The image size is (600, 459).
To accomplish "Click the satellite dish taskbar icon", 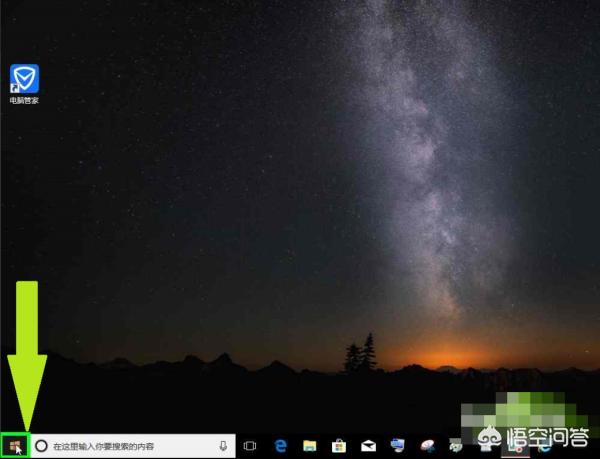I will [427, 446].
